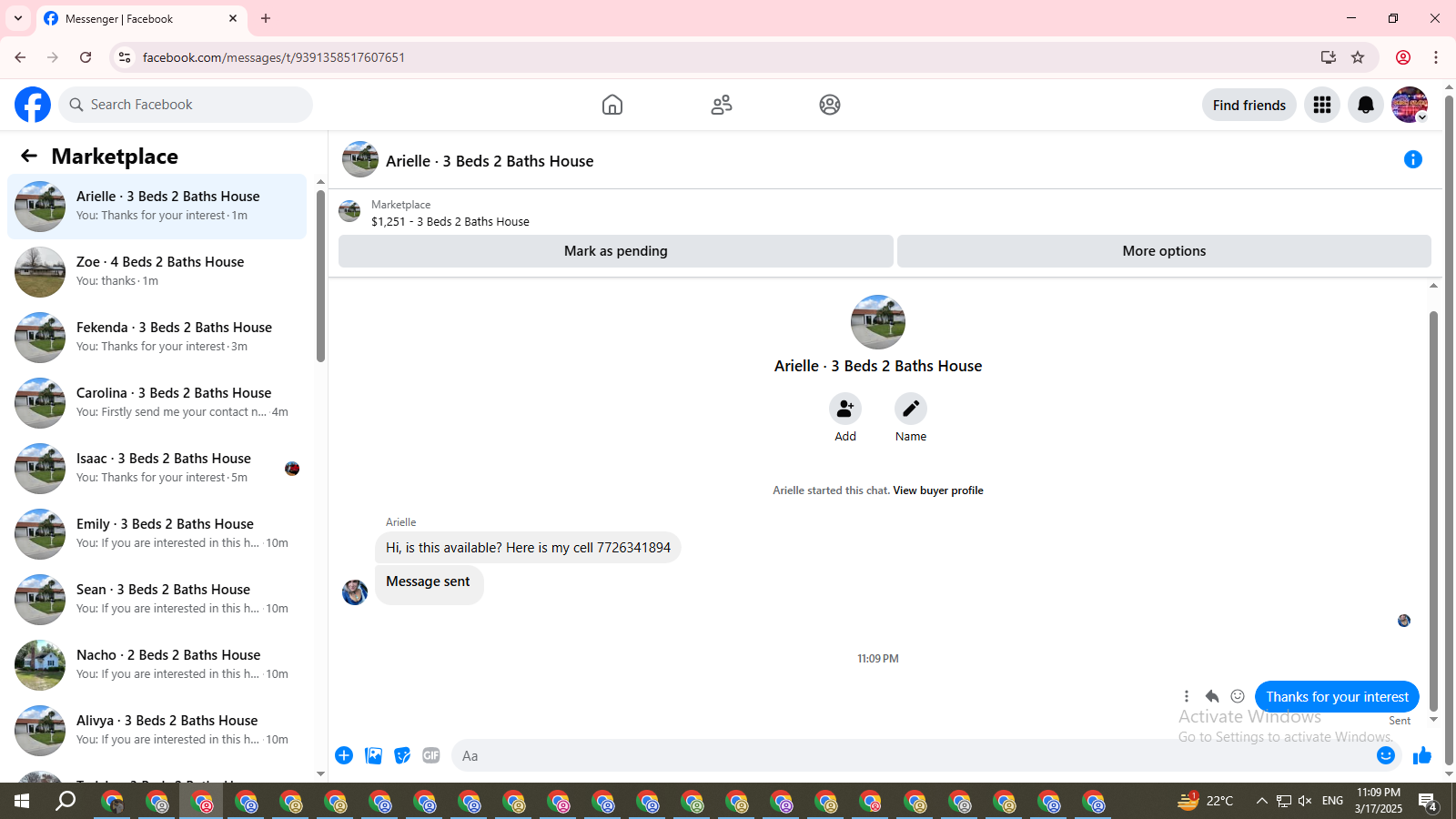Open emoji picker in message box
The width and height of the screenshot is (1456, 819).
tap(1386, 755)
